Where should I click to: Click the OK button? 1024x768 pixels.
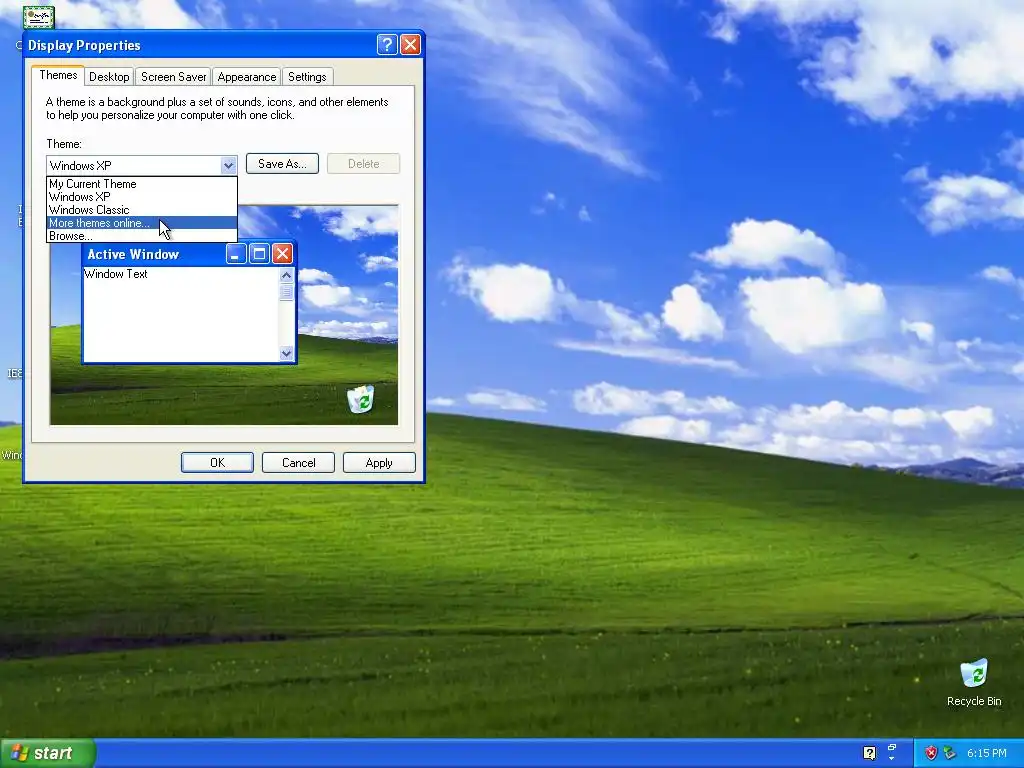coord(217,462)
